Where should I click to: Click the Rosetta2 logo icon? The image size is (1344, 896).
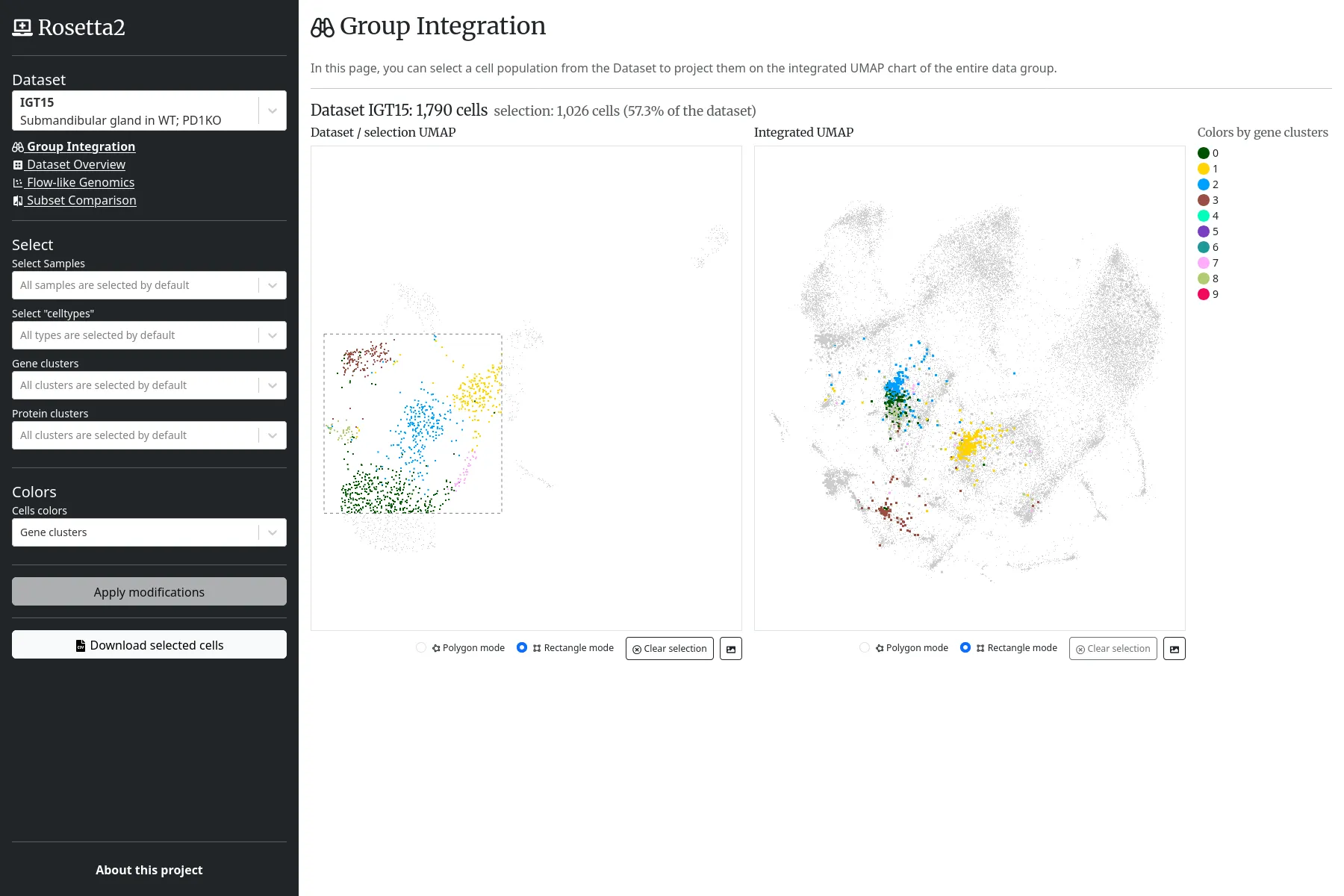tap(22, 28)
